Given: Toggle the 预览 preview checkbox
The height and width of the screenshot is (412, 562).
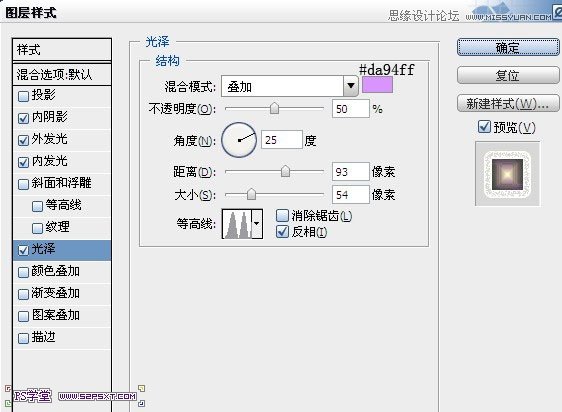Looking at the screenshot, I should pyautogui.click(x=484, y=126).
